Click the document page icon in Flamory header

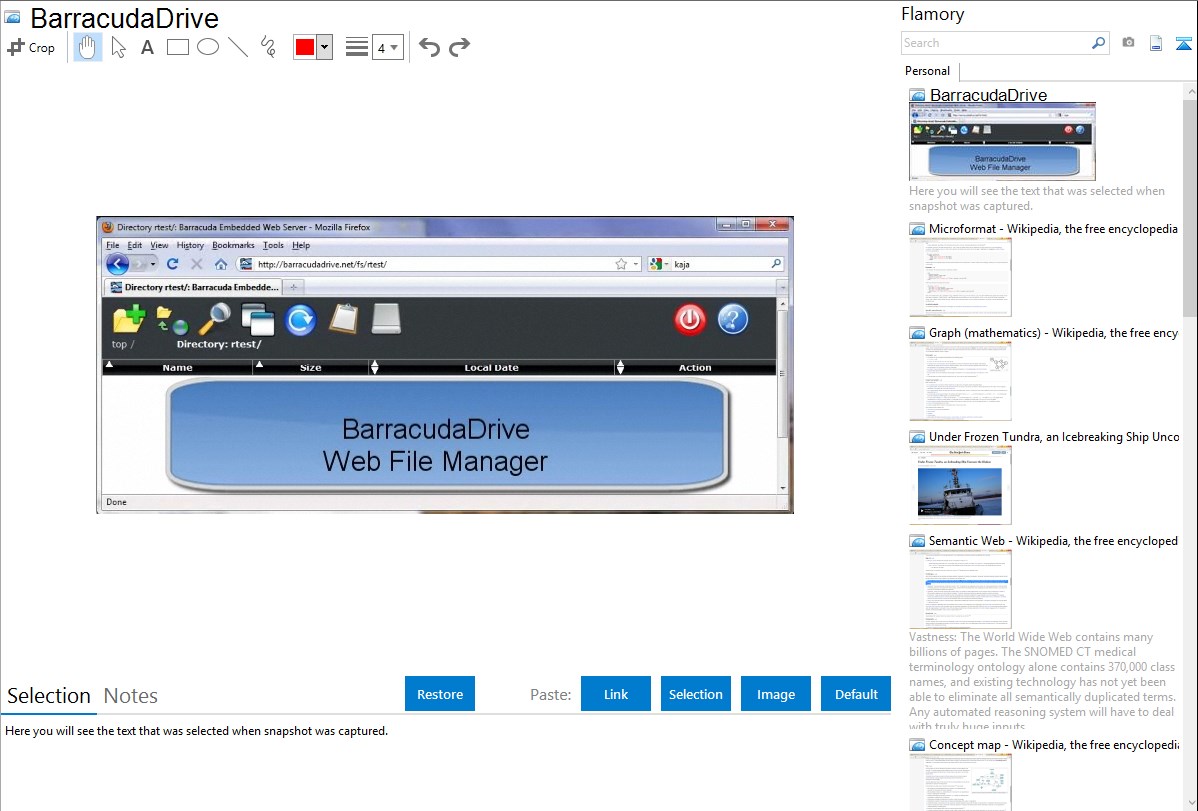pos(1156,43)
